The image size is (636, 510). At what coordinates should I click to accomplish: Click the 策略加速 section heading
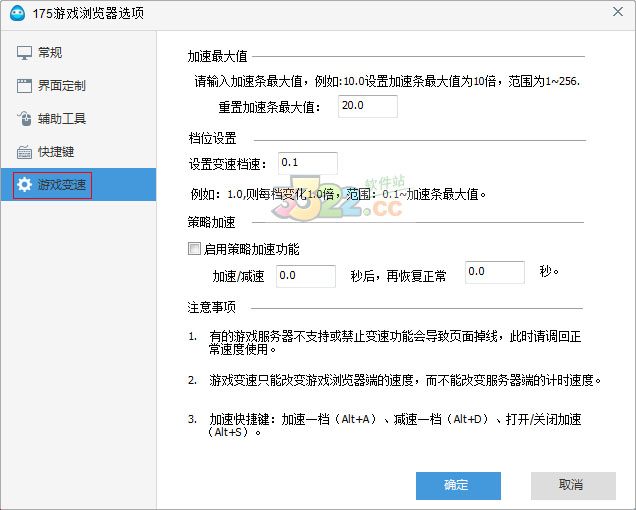click(211, 222)
